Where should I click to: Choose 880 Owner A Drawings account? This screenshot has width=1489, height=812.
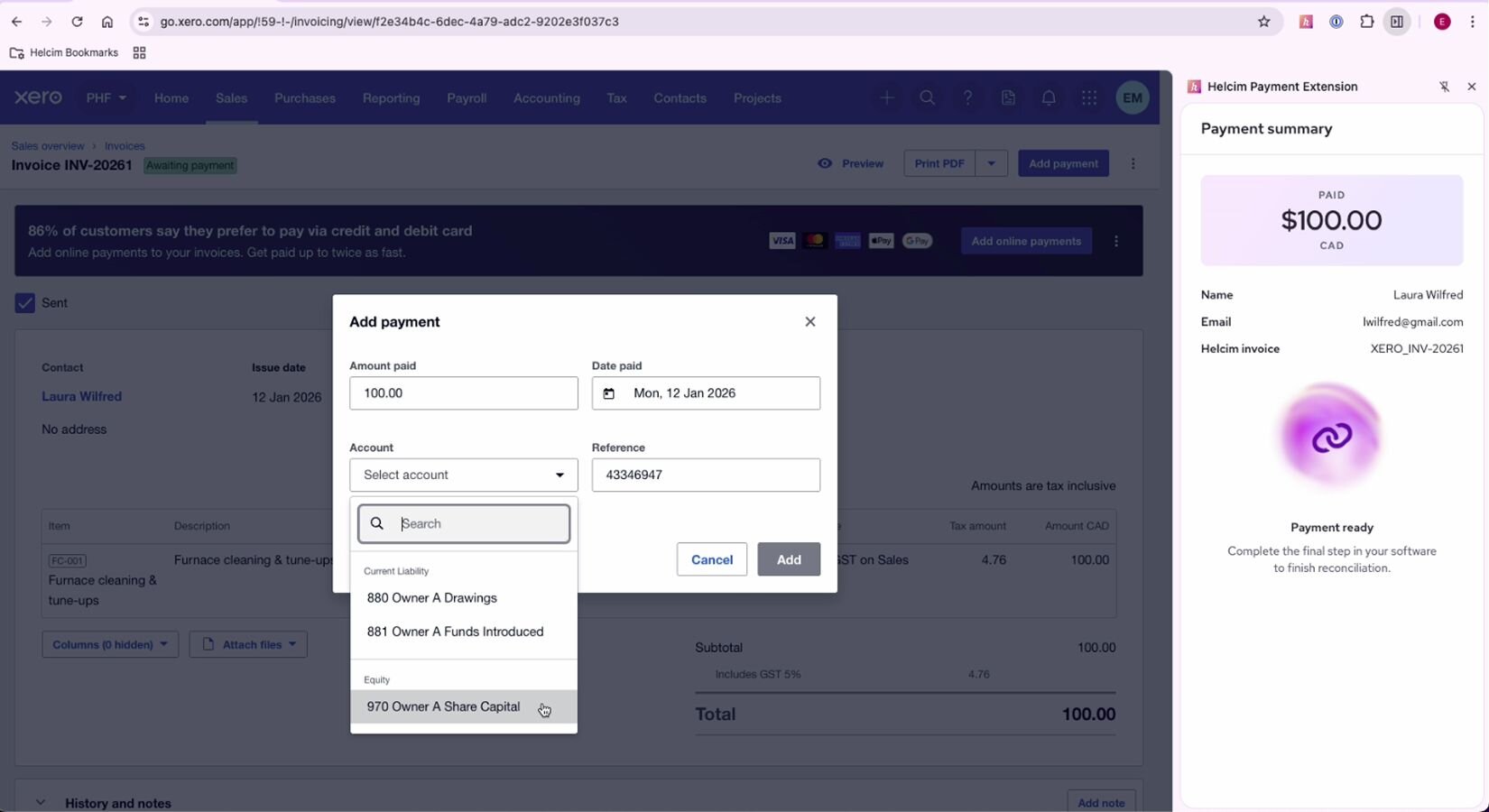click(431, 598)
